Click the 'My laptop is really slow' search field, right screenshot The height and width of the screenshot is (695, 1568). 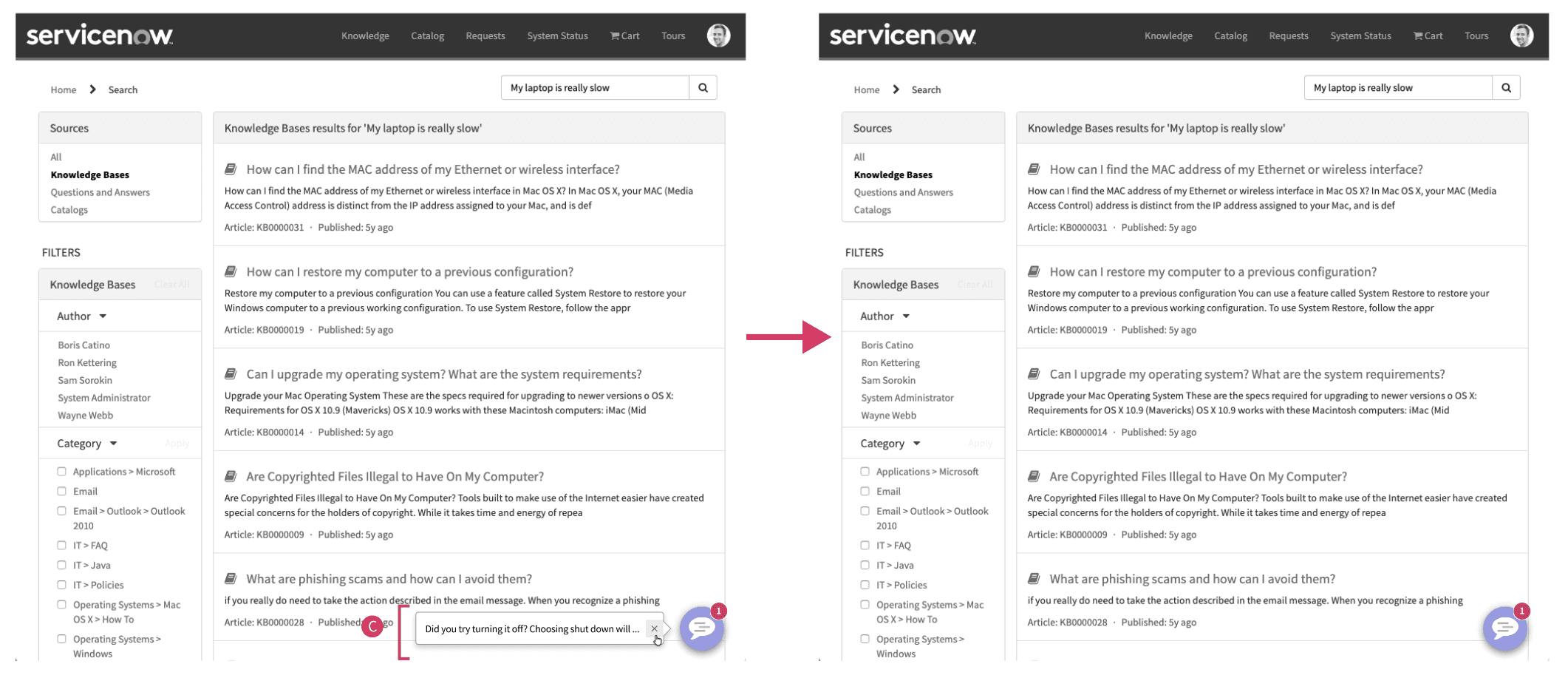click(1398, 88)
